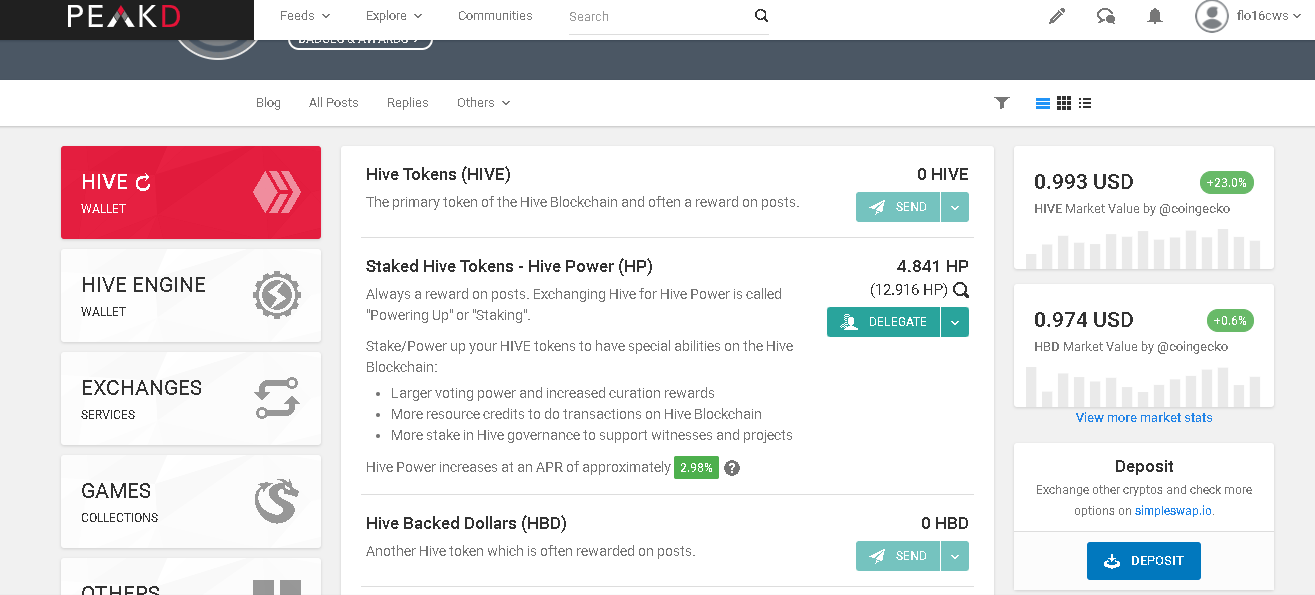
Task: Open the HIVE Wallet panel
Action: pyautogui.click(x=191, y=193)
